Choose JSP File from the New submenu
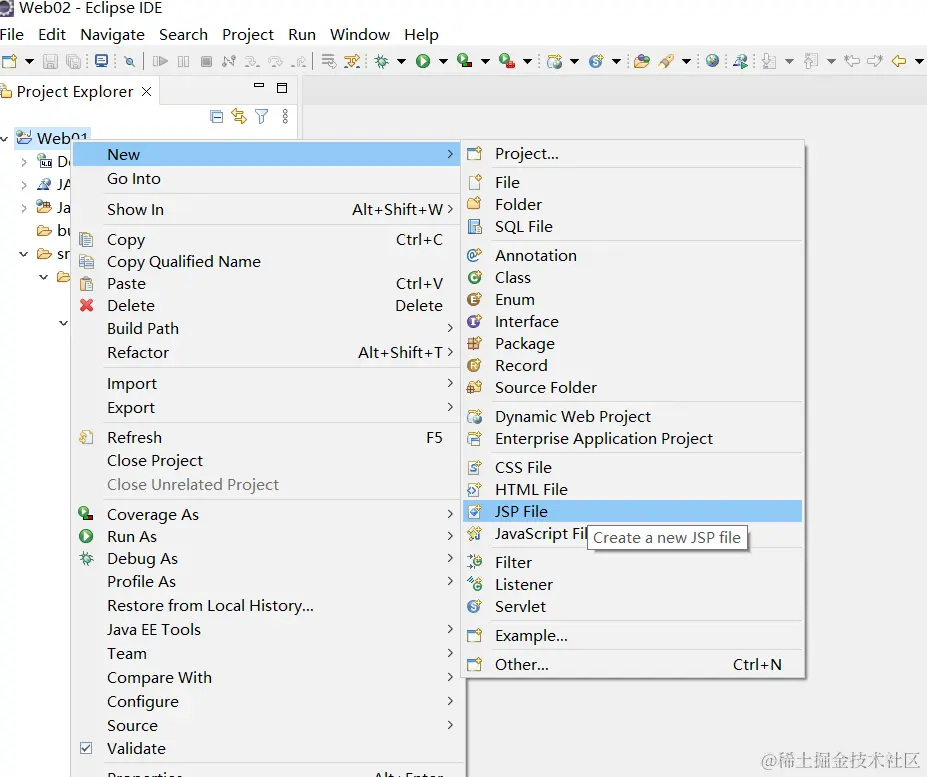927x777 pixels. coord(633,511)
